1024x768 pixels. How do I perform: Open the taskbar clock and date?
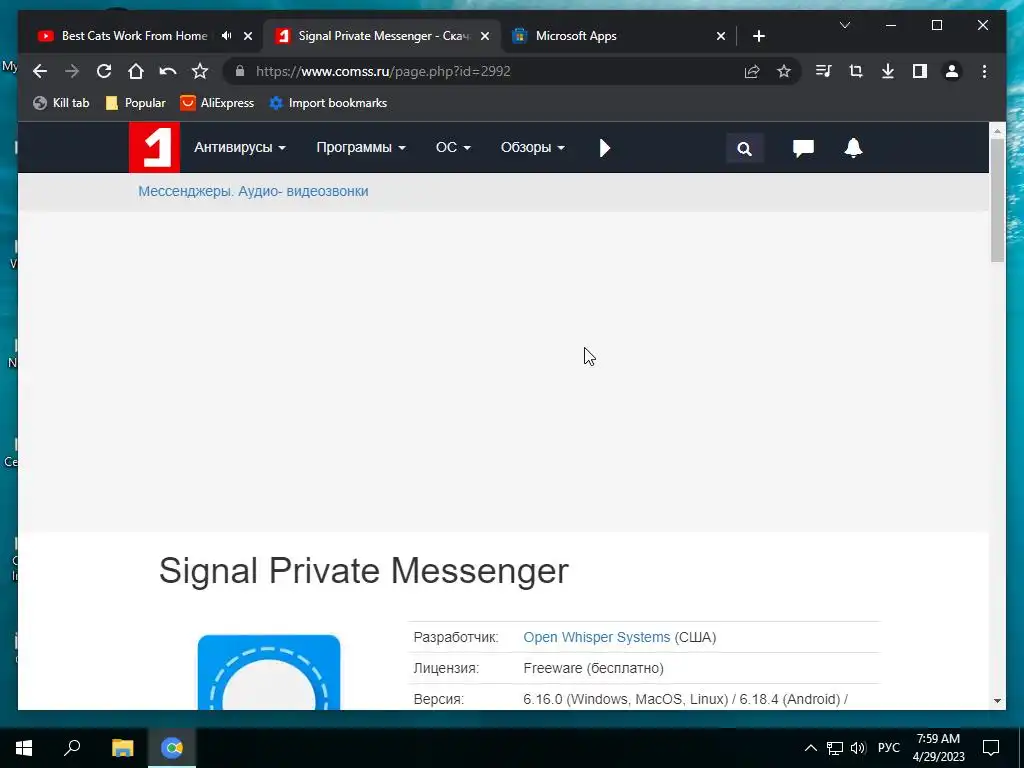point(938,748)
